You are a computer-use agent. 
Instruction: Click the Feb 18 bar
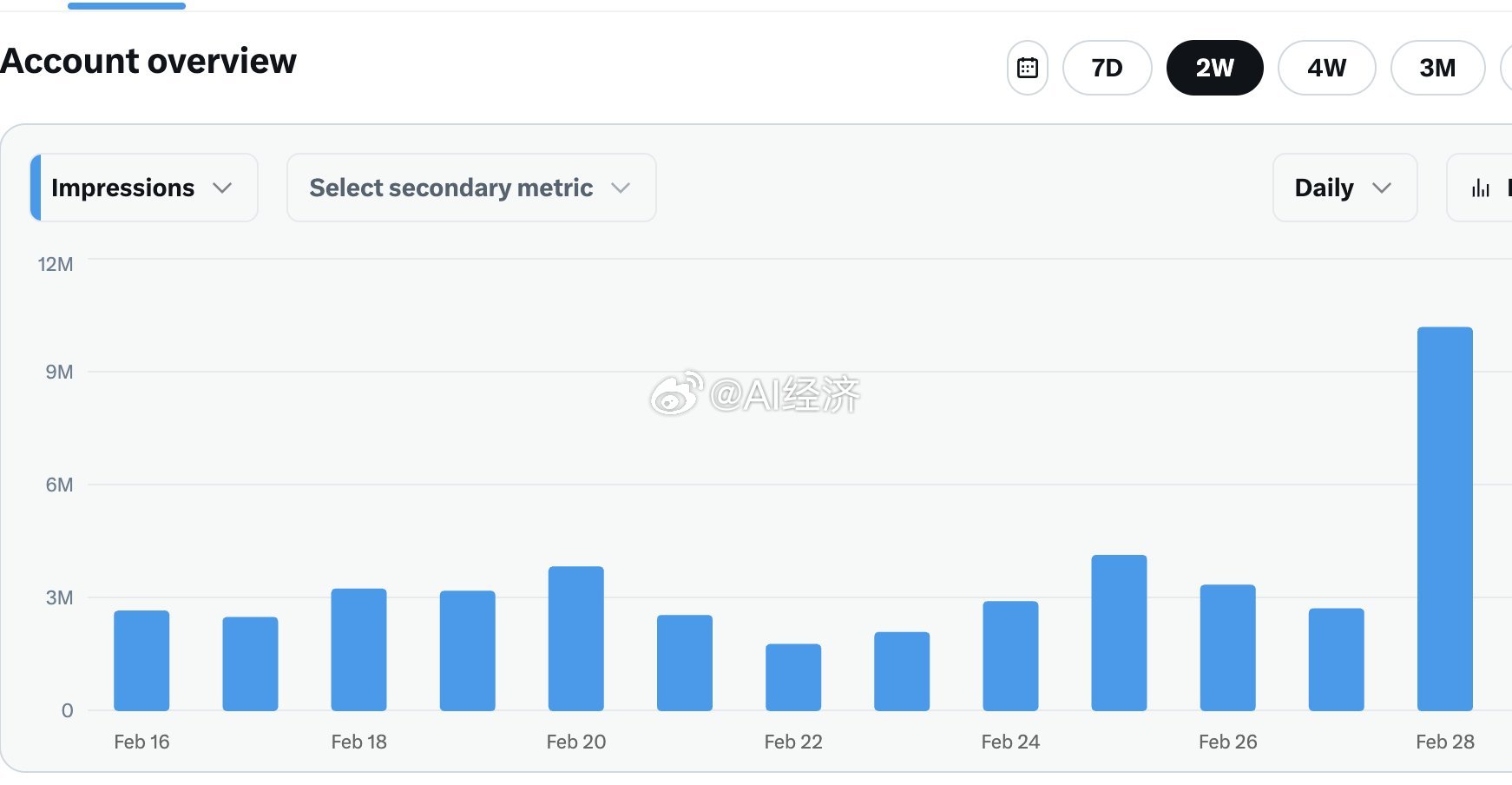pos(358,650)
